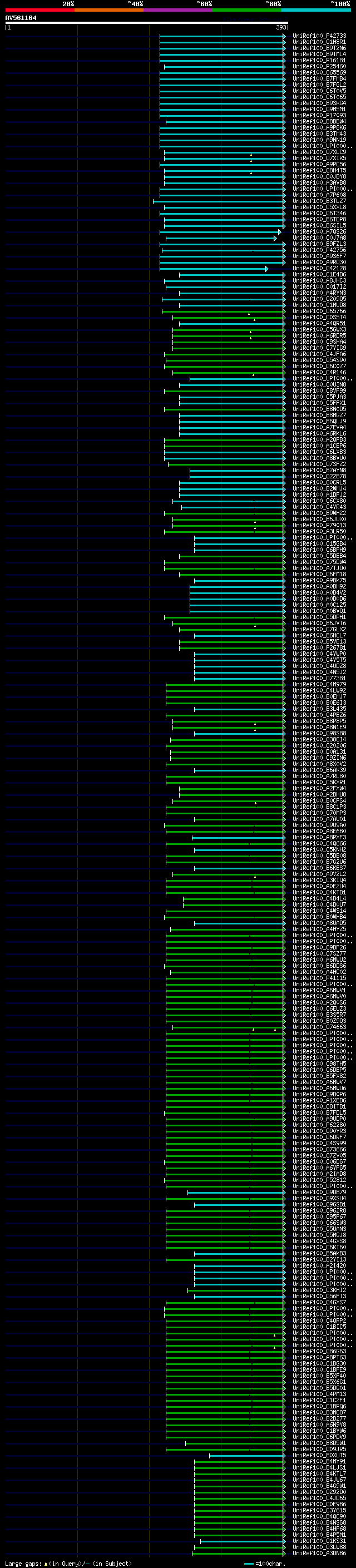Select hit label UniRef100_Q8H4T5
356x1568 pixels.
[x=319, y=170]
